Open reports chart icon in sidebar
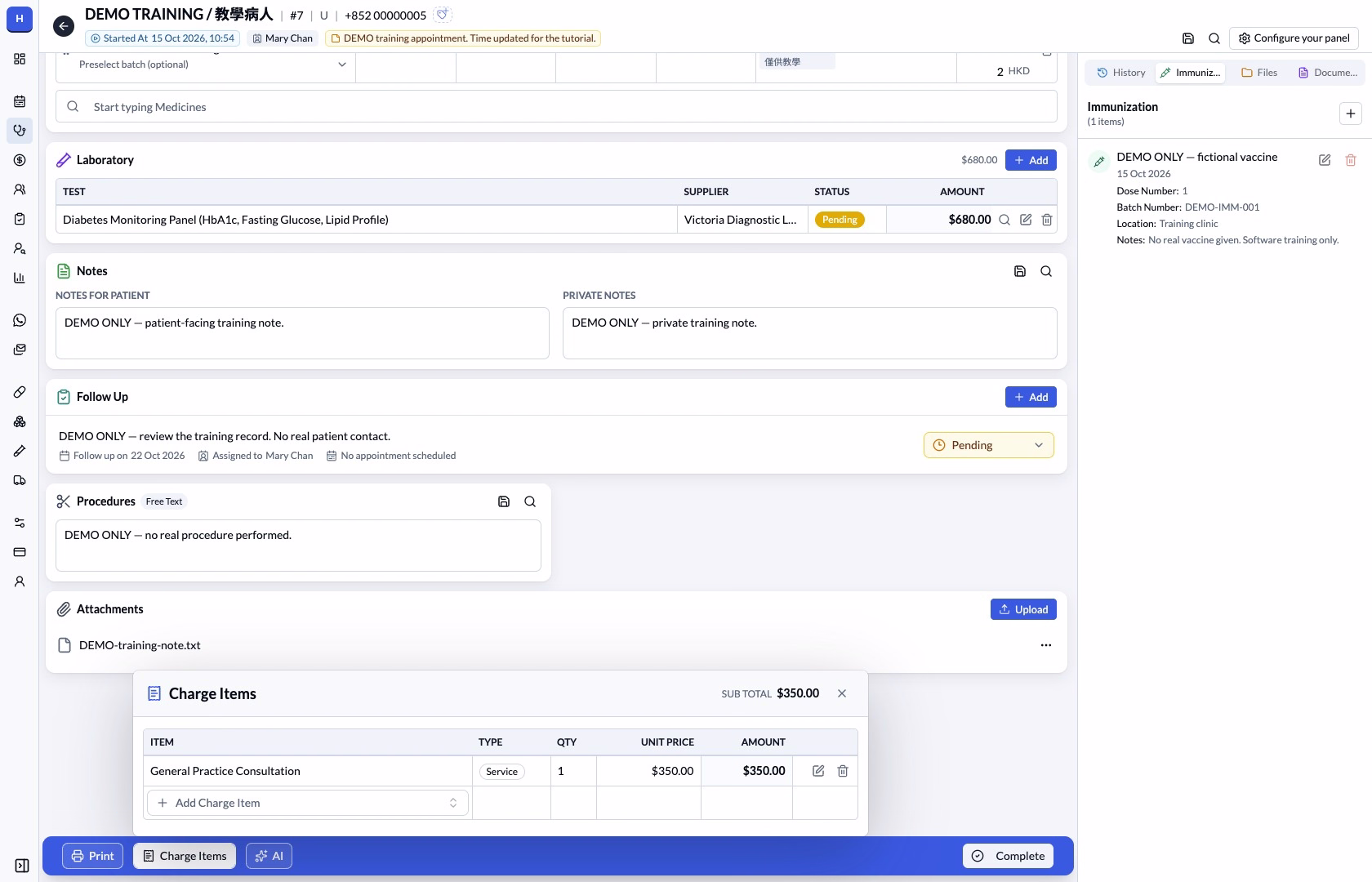1372x882 pixels. tap(20, 278)
